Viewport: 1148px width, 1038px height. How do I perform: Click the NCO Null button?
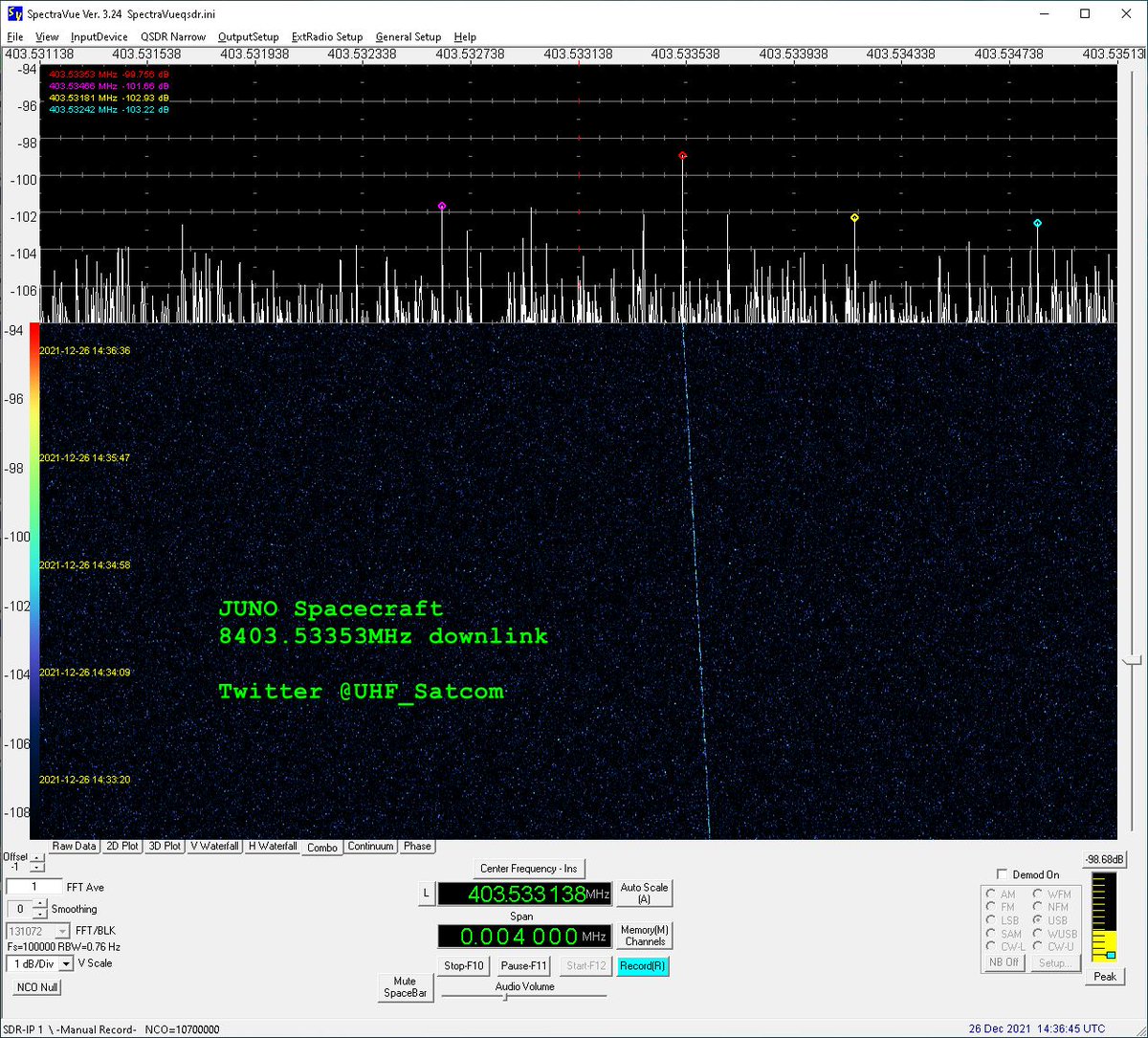click(36, 987)
